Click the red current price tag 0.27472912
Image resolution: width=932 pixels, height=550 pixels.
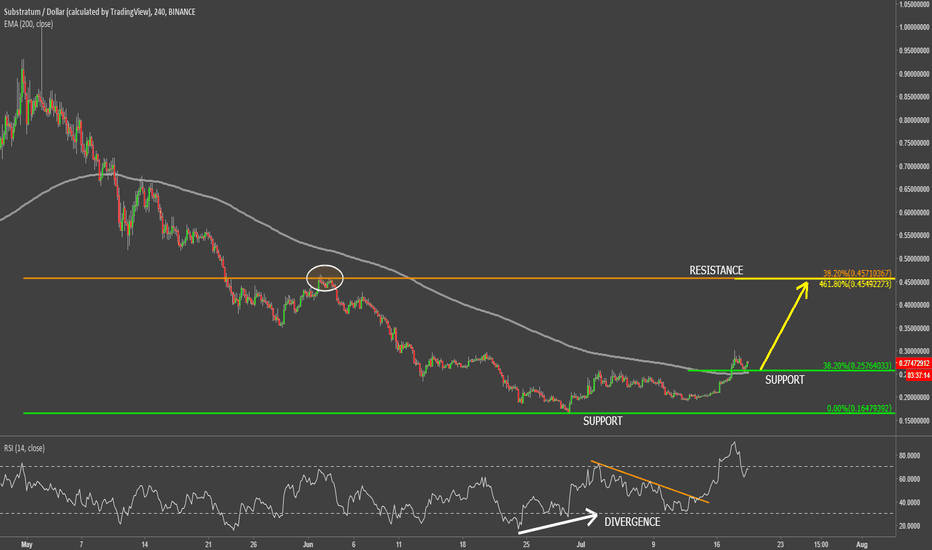coord(914,363)
